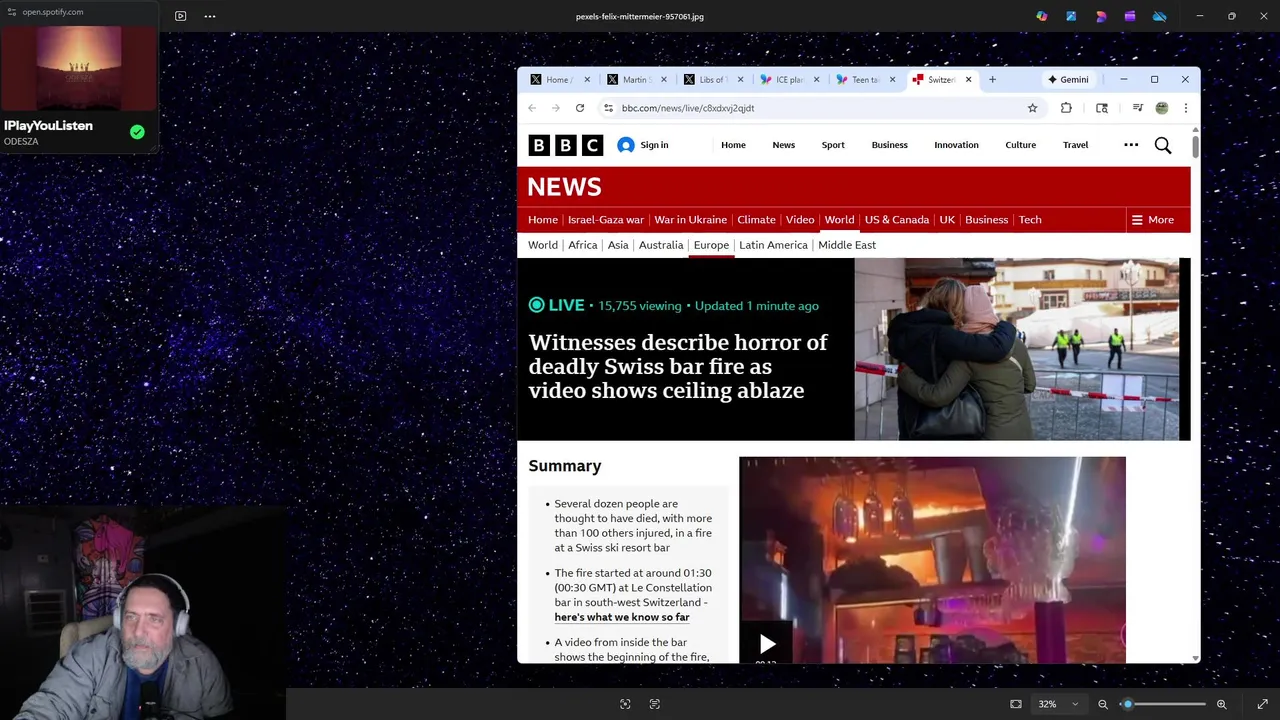Open Innovation in the BBC top navigation
This screenshot has height=720, width=1280.
coord(956,145)
